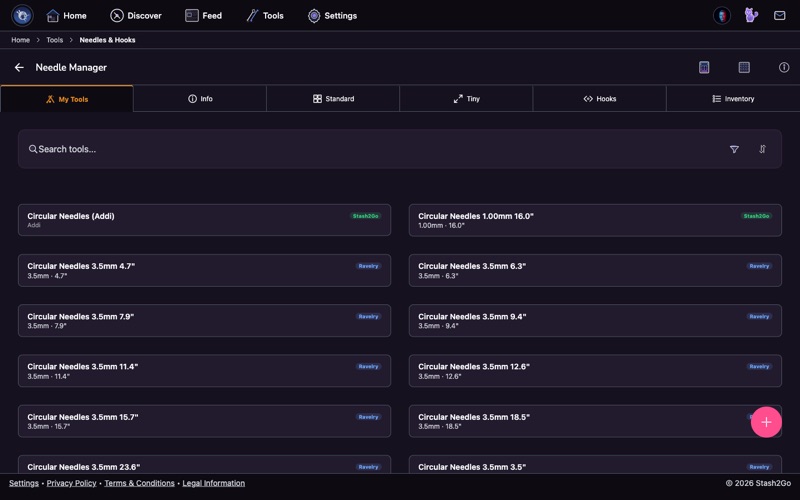Switch to the Standard tab
Image resolution: width=800 pixels, height=500 pixels.
click(333, 99)
